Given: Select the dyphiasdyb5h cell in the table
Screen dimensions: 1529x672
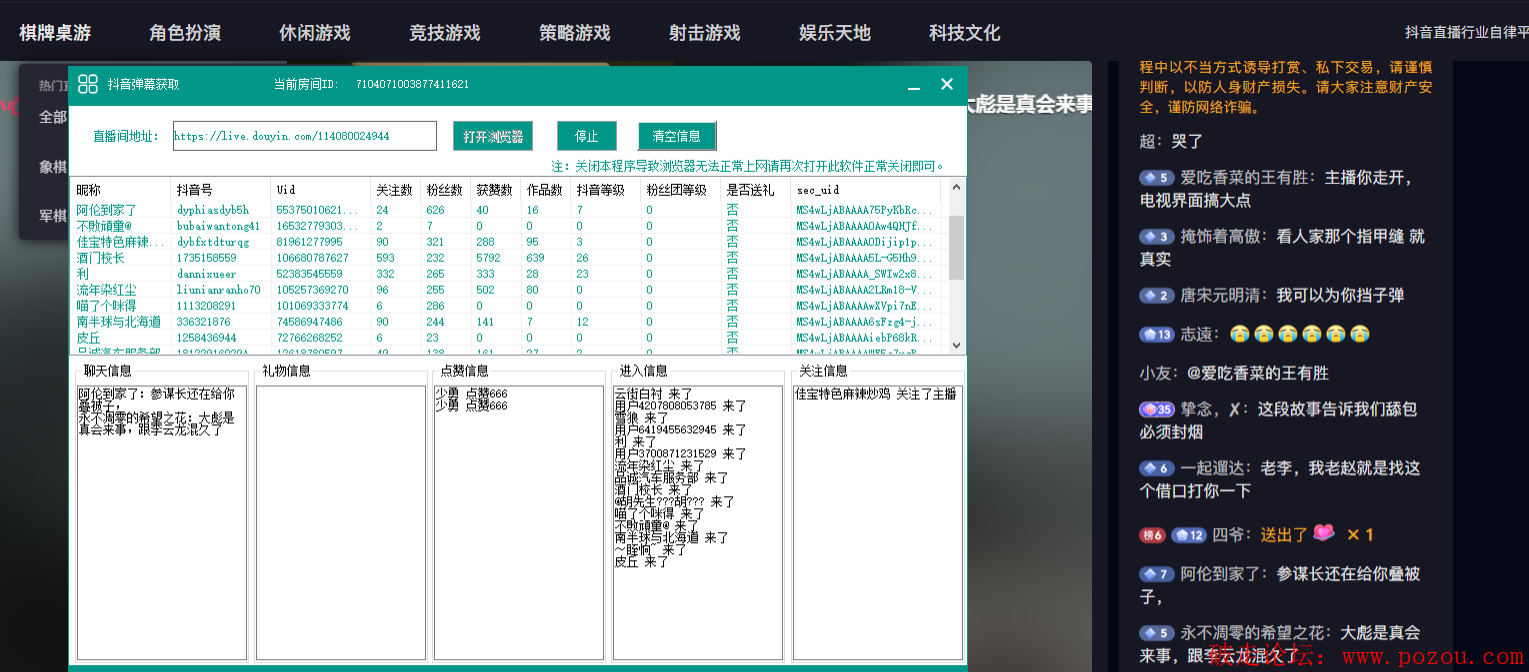Looking at the screenshot, I should (x=213, y=211).
